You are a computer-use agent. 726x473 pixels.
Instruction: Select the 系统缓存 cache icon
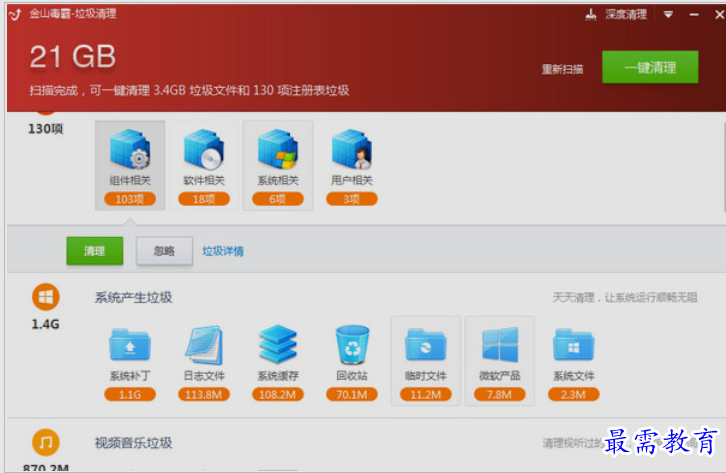tap(278, 344)
